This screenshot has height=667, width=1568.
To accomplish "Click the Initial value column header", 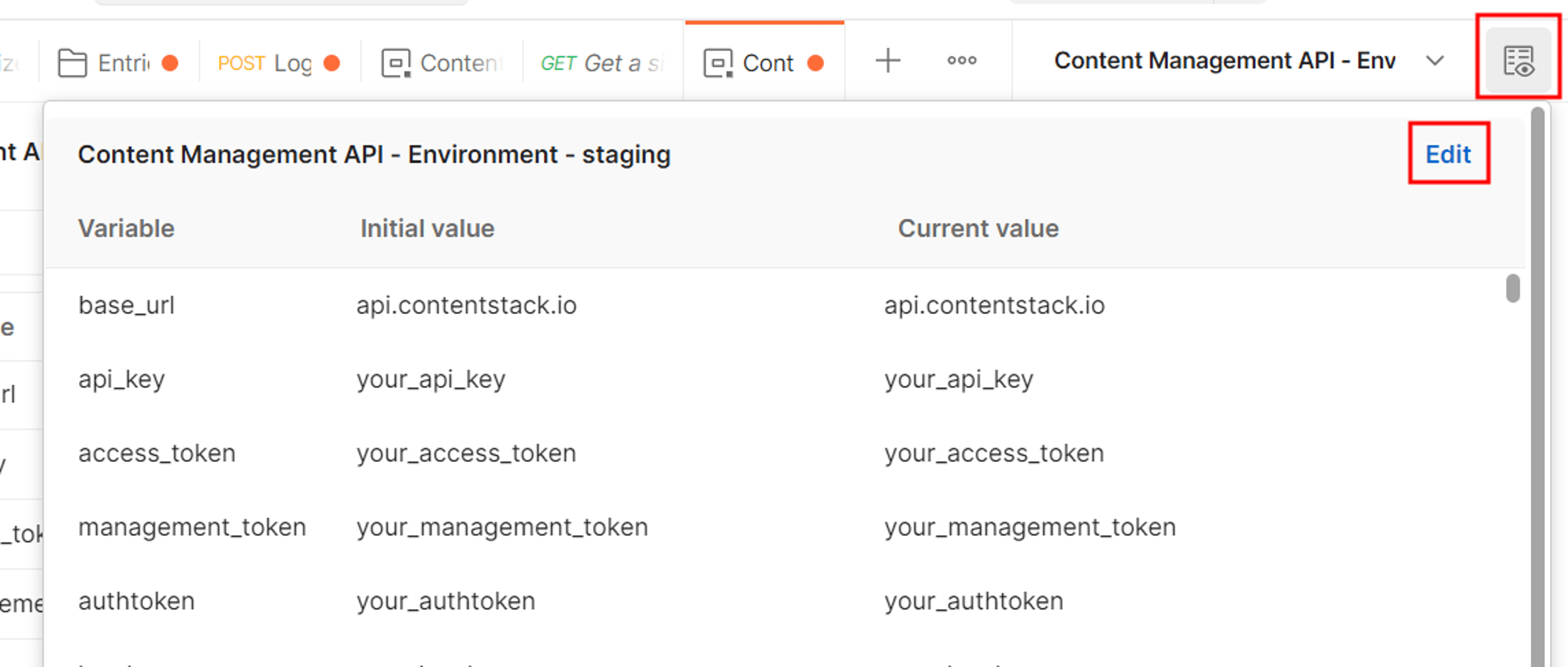I will coord(427,229).
